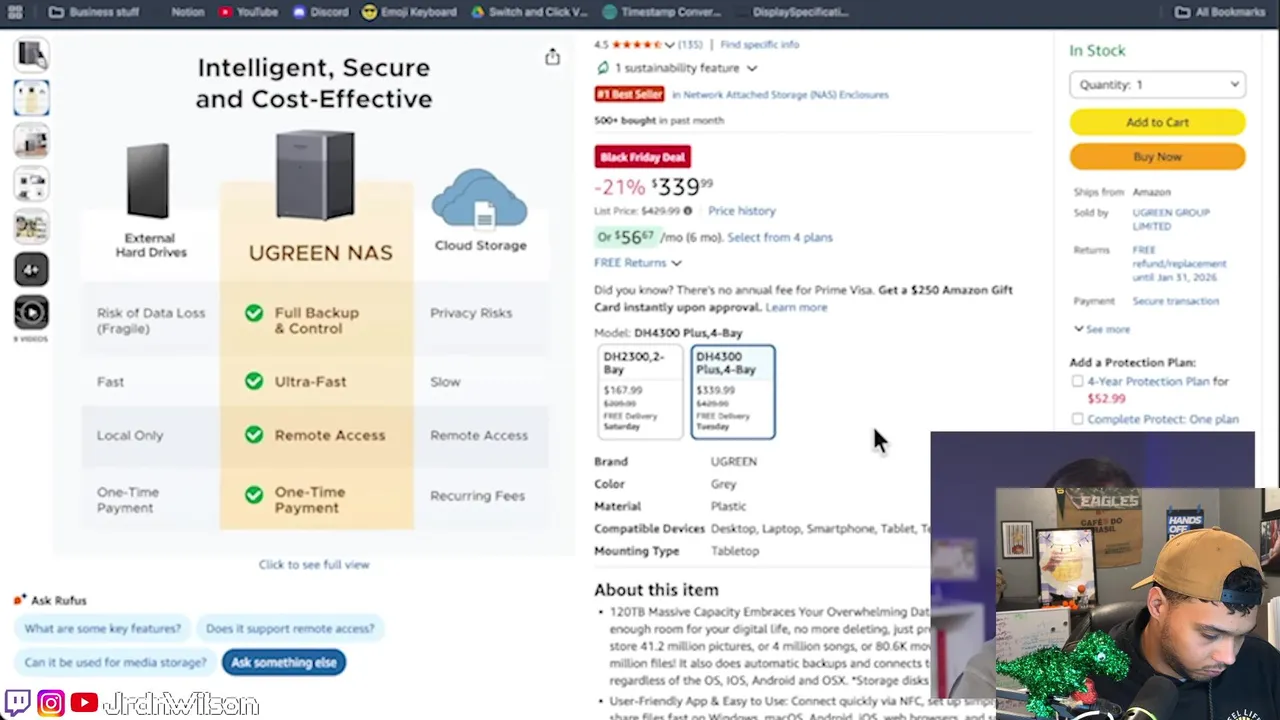Open the YouTube bookmark
Viewport: 1280px width, 720px height.
pos(248,12)
